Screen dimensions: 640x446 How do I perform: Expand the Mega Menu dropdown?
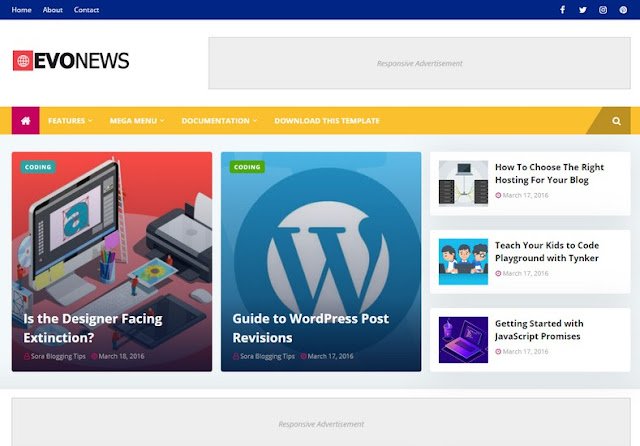pyautogui.click(x=137, y=121)
